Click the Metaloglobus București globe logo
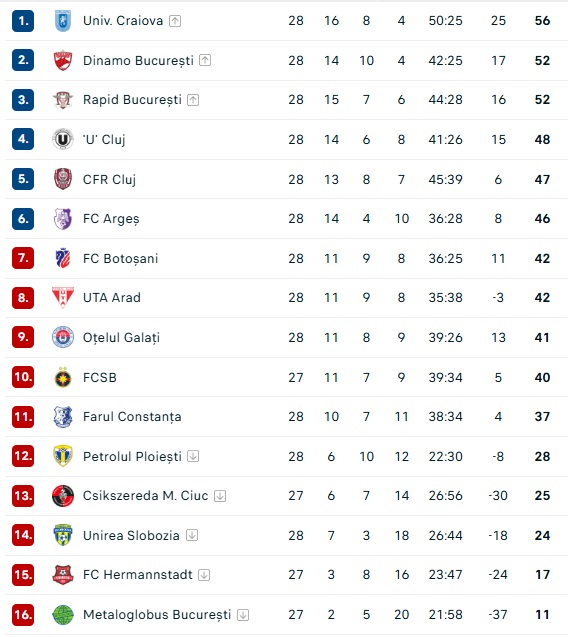This screenshot has height=637, width=568. tap(63, 615)
